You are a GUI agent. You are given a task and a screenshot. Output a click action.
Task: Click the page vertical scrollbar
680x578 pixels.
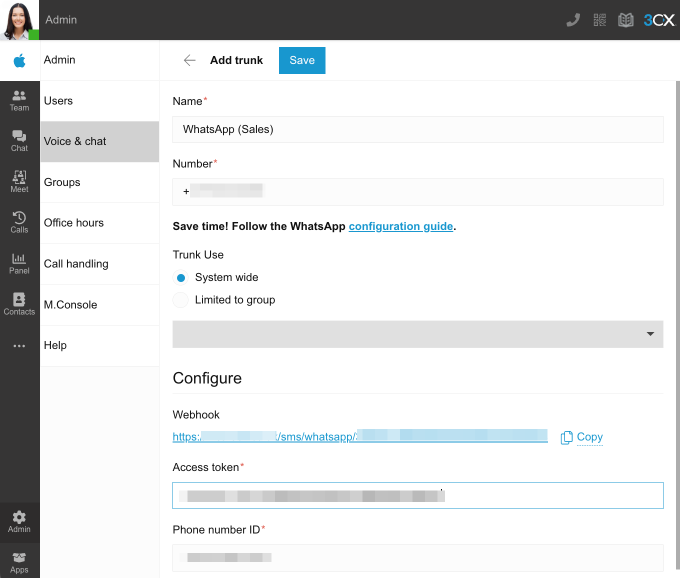(677, 325)
